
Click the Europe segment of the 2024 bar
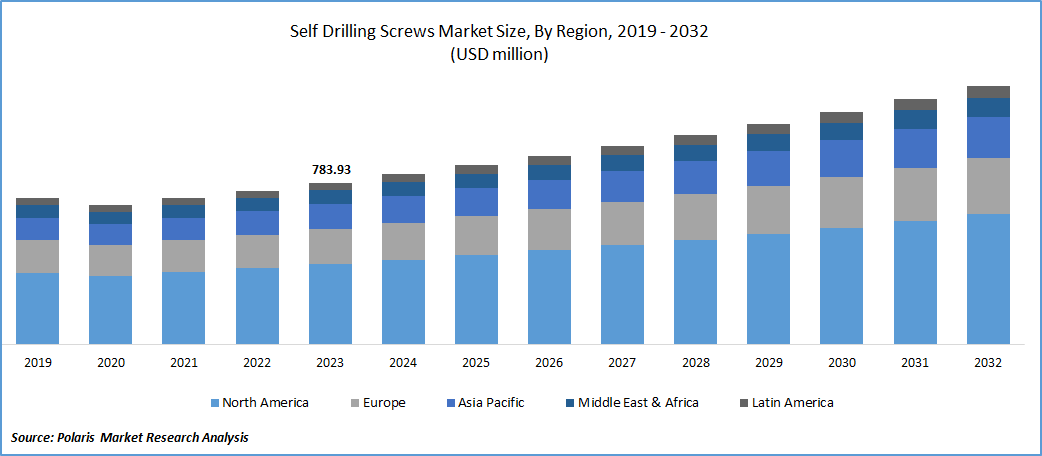403,241
